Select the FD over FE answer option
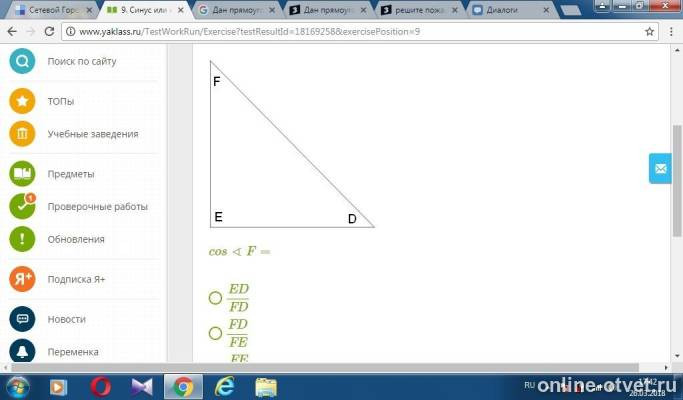The width and height of the screenshot is (683, 400). [215, 333]
